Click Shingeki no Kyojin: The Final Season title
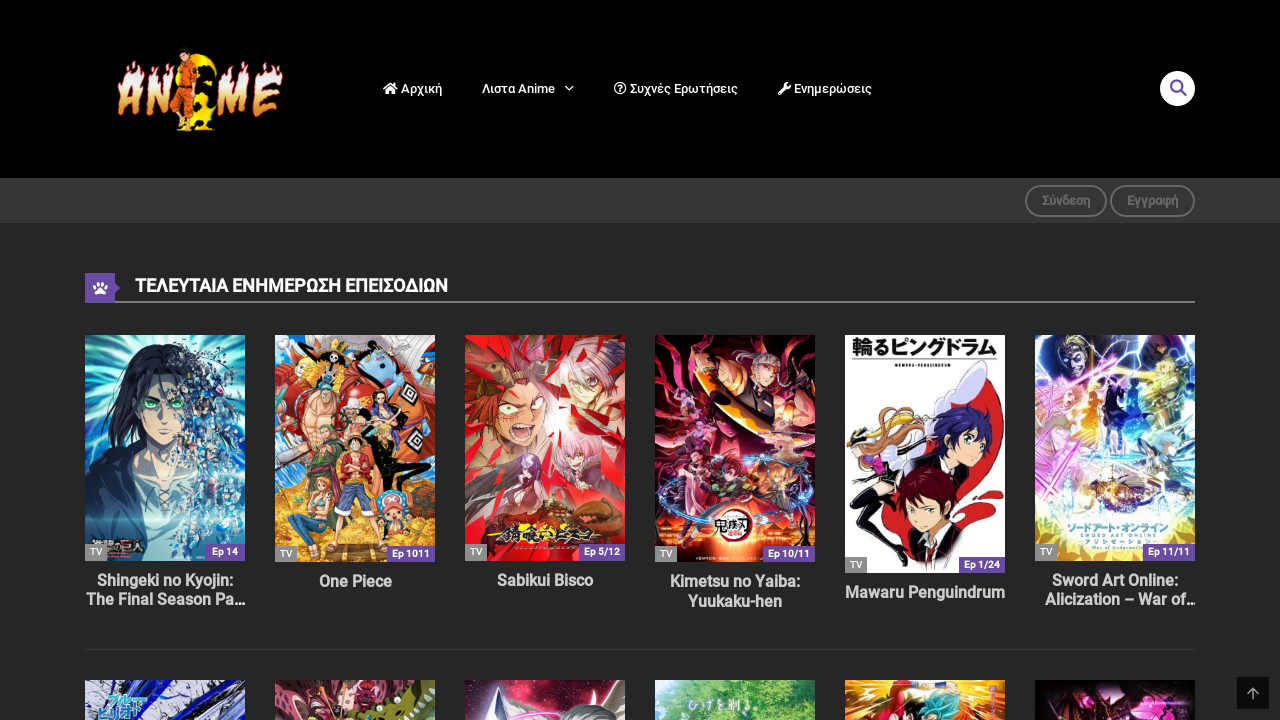Image resolution: width=1280 pixels, height=720 pixels. [x=165, y=590]
